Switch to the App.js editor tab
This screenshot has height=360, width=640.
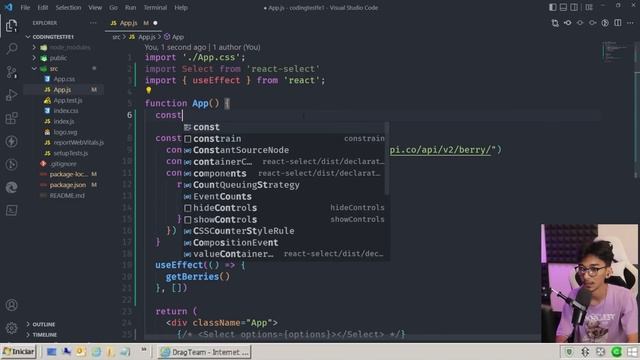(133, 23)
